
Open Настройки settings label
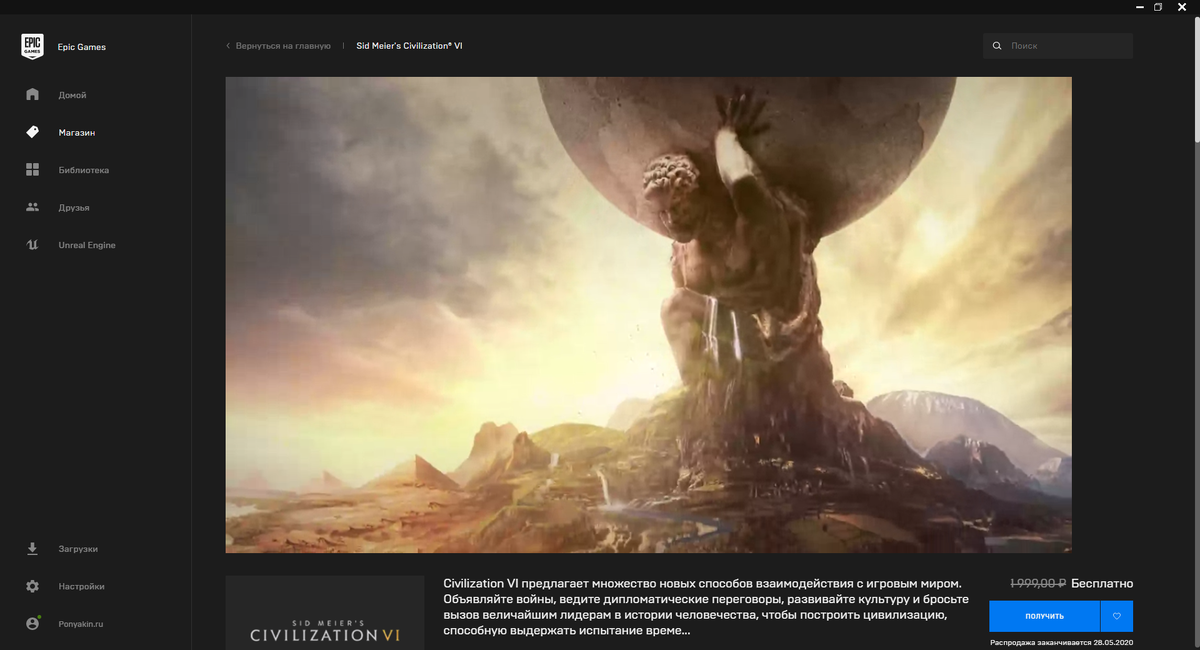pos(81,586)
